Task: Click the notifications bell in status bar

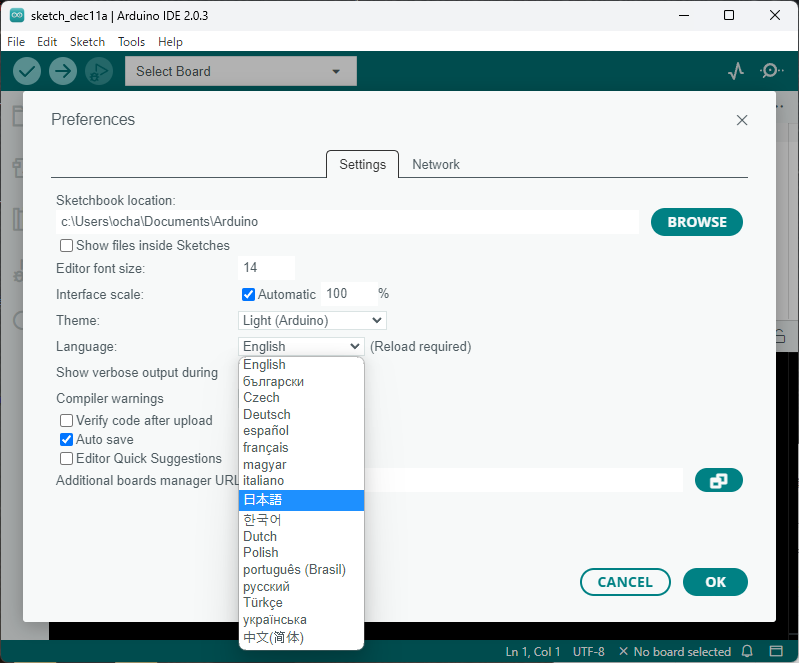Action: pyautogui.click(x=747, y=652)
